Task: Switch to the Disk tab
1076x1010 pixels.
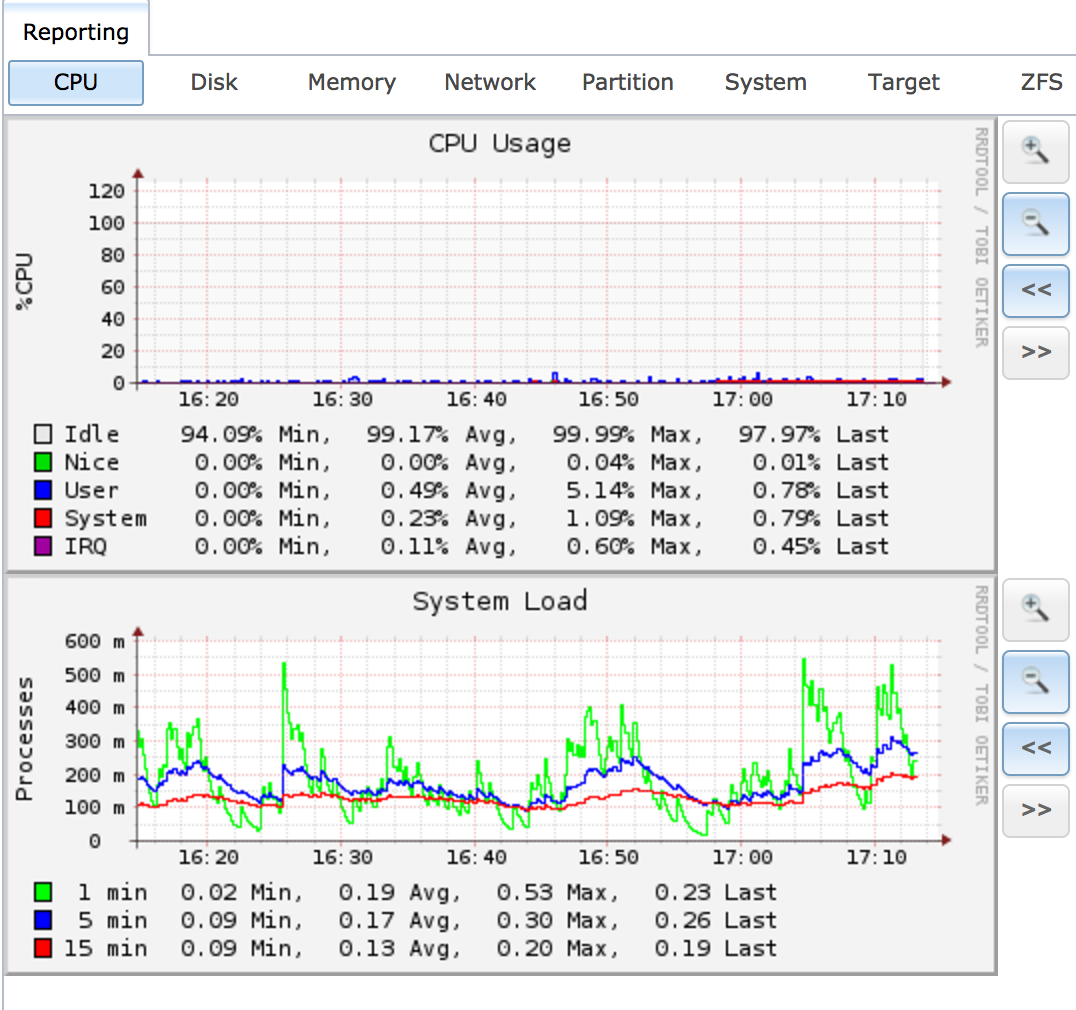Action: pyautogui.click(x=214, y=82)
